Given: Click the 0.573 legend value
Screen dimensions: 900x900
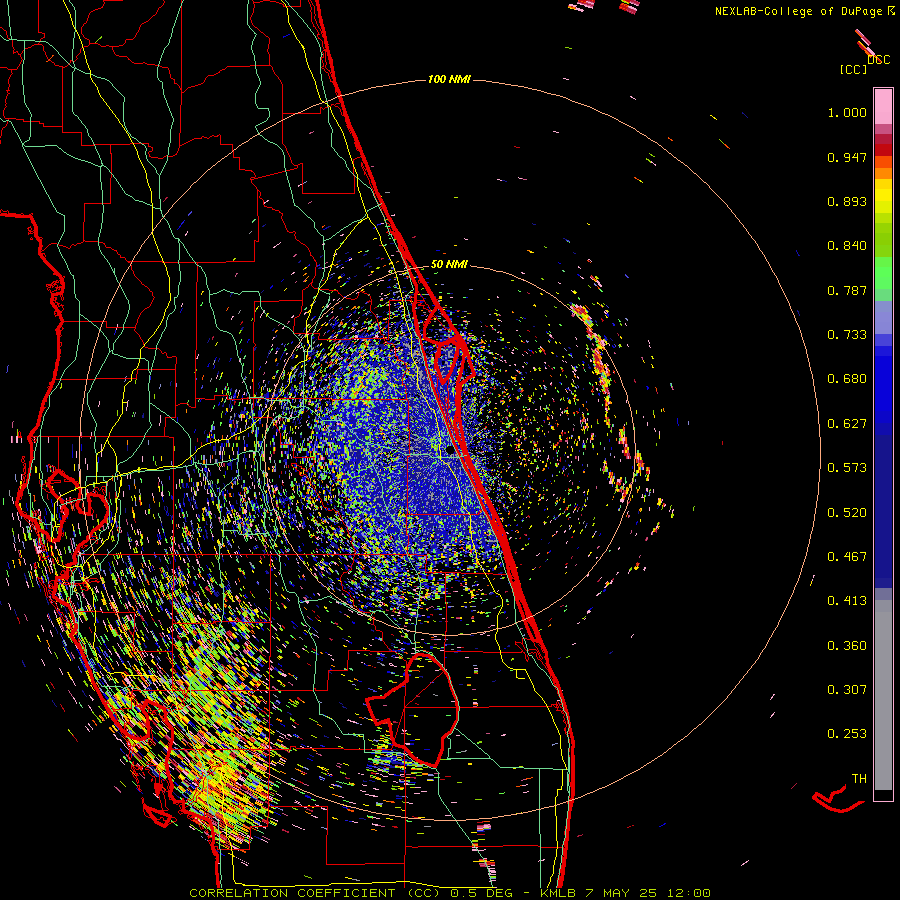Looking at the screenshot, I should pos(847,468).
